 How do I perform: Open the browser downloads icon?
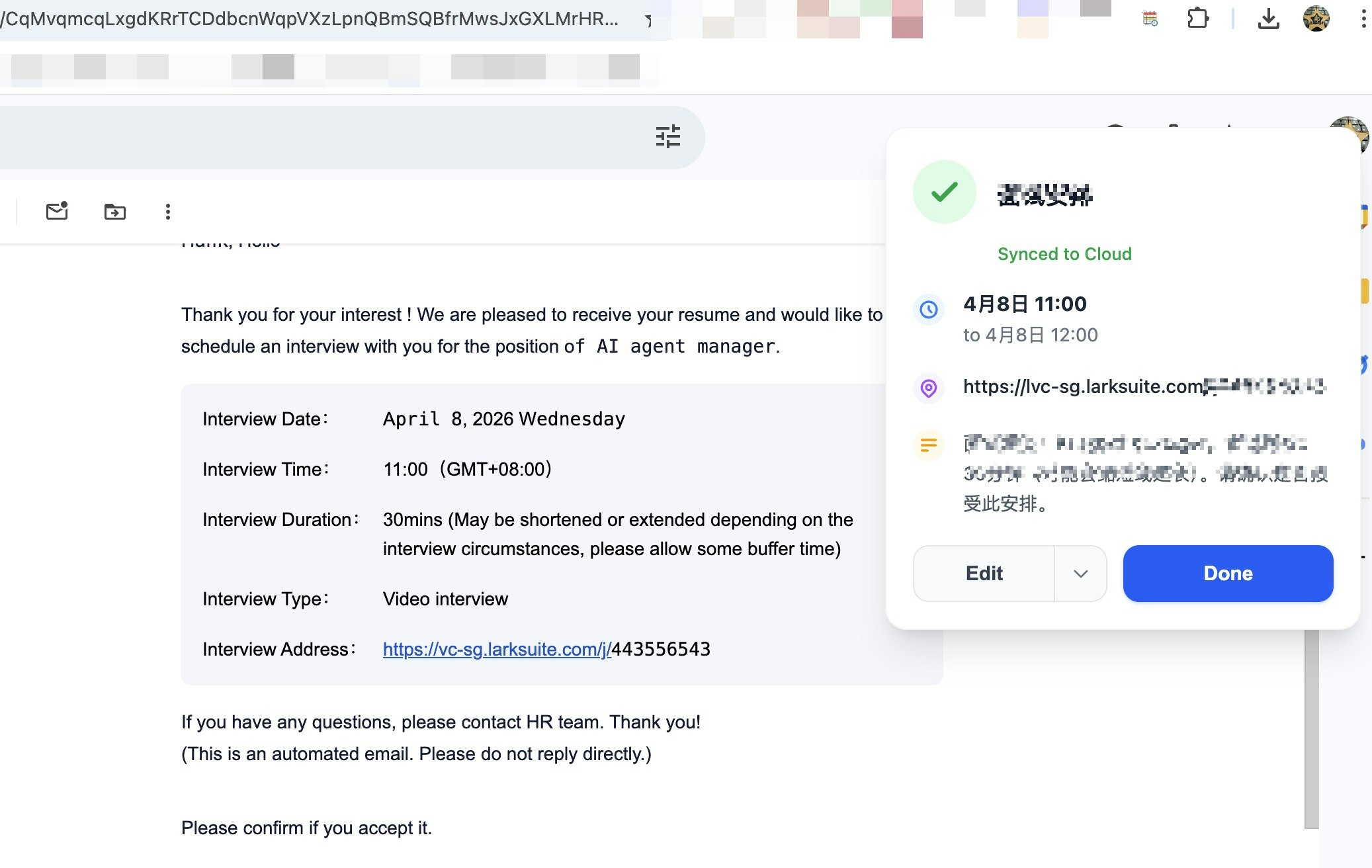coord(1267,19)
